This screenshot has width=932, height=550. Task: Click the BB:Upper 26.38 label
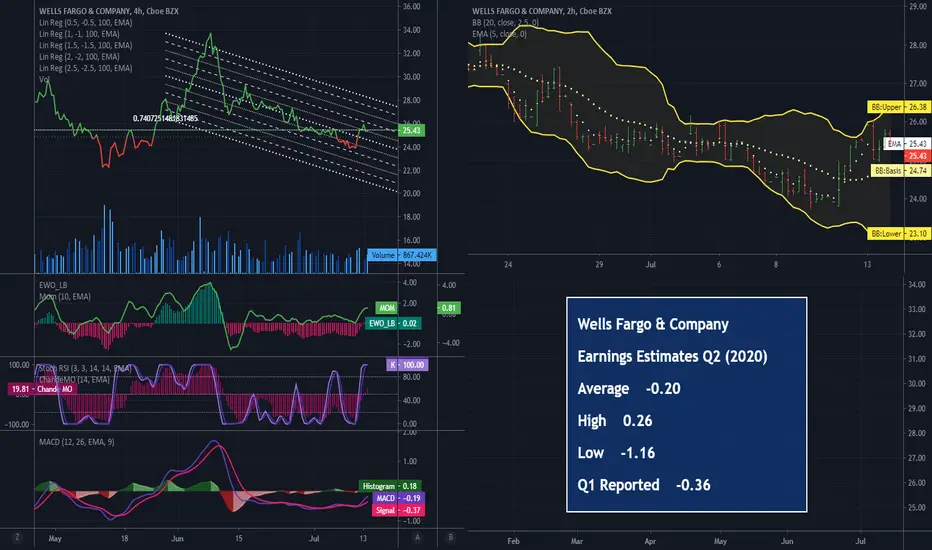pos(899,107)
